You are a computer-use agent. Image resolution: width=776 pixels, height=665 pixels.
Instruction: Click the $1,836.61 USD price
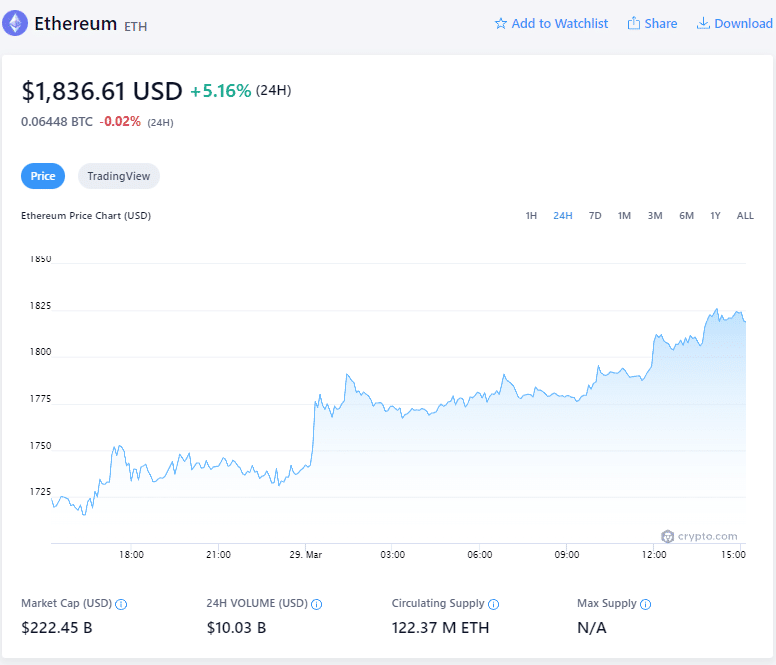pyautogui.click(x=102, y=92)
